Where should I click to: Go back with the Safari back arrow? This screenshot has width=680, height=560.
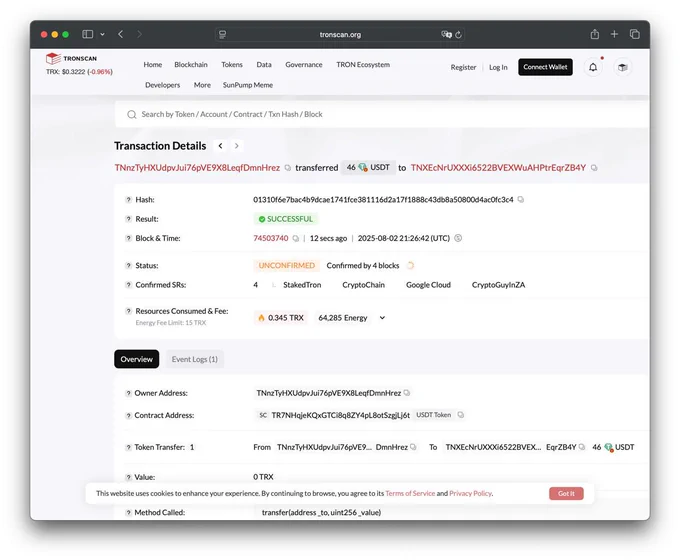pyautogui.click(x=121, y=34)
